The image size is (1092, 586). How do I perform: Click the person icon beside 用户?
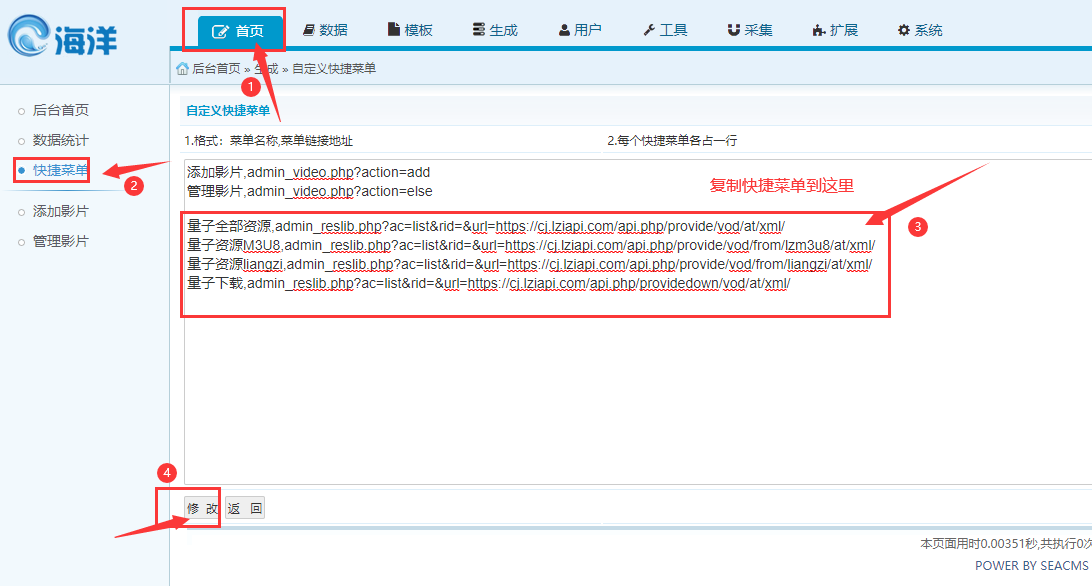pyautogui.click(x=564, y=30)
